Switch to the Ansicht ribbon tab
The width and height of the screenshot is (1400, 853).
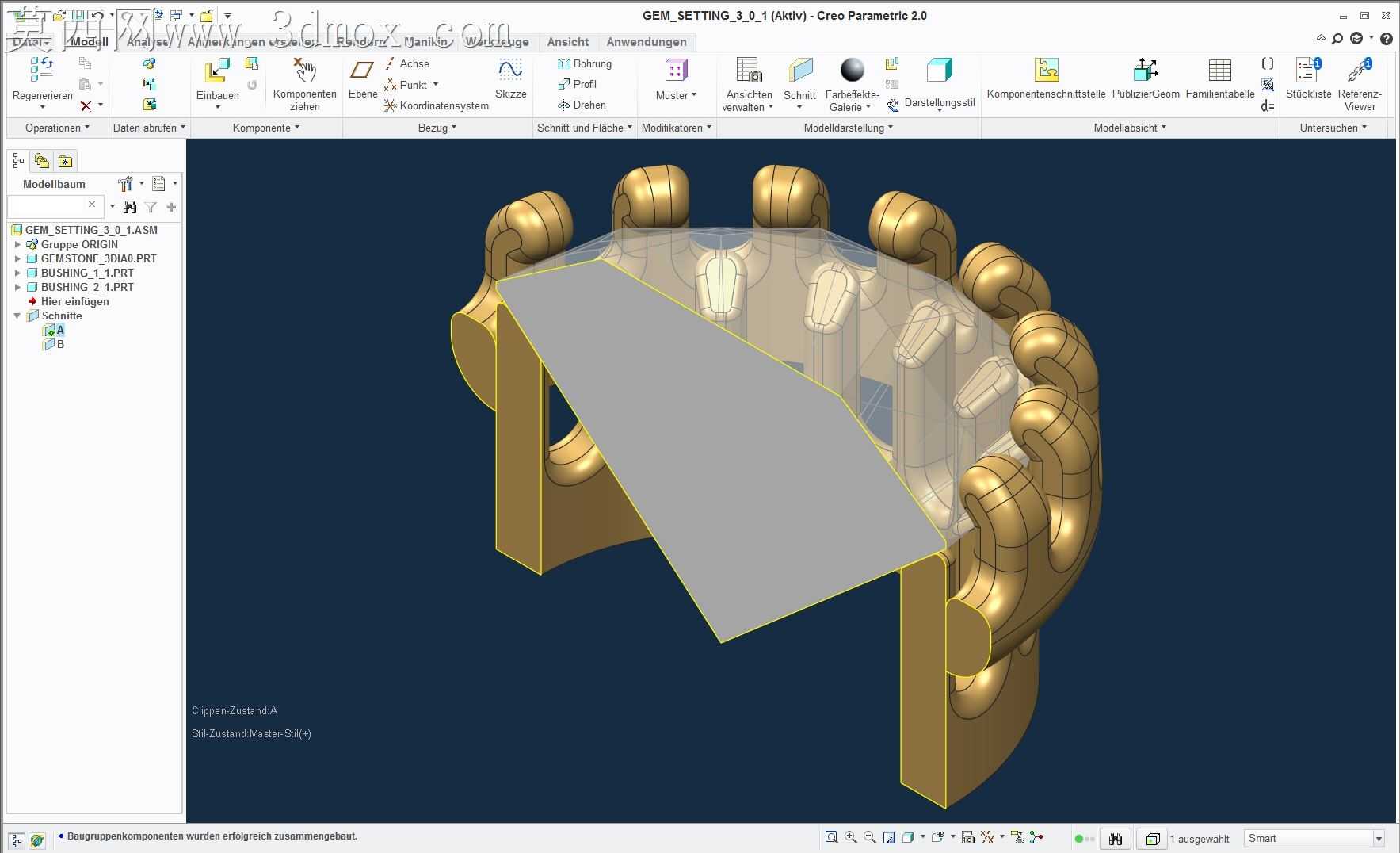pos(568,42)
